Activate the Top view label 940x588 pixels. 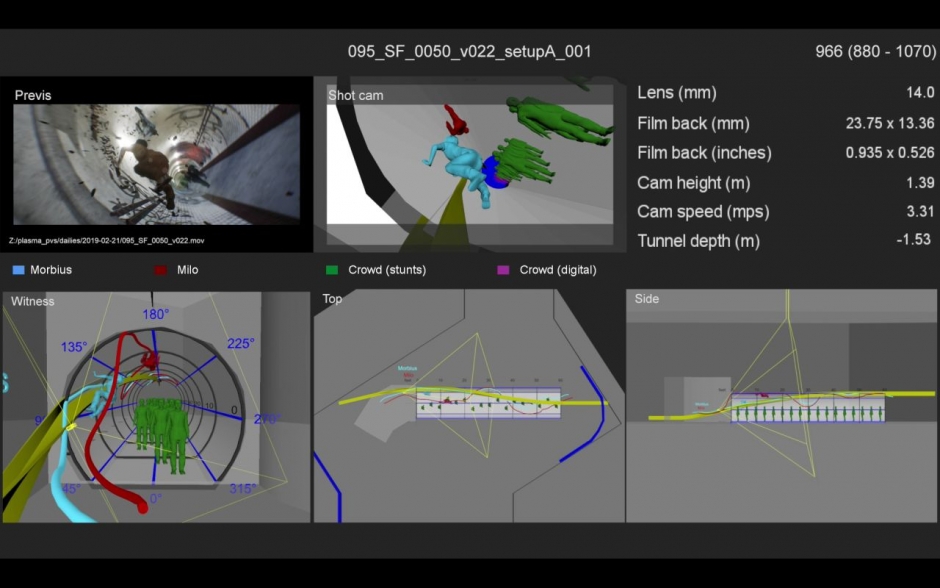[332, 299]
